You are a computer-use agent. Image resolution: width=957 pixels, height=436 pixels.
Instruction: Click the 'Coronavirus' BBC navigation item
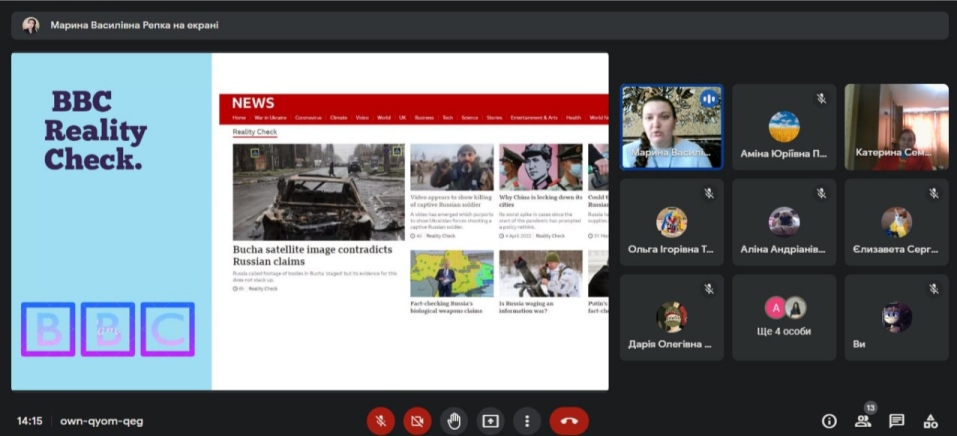(308, 117)
